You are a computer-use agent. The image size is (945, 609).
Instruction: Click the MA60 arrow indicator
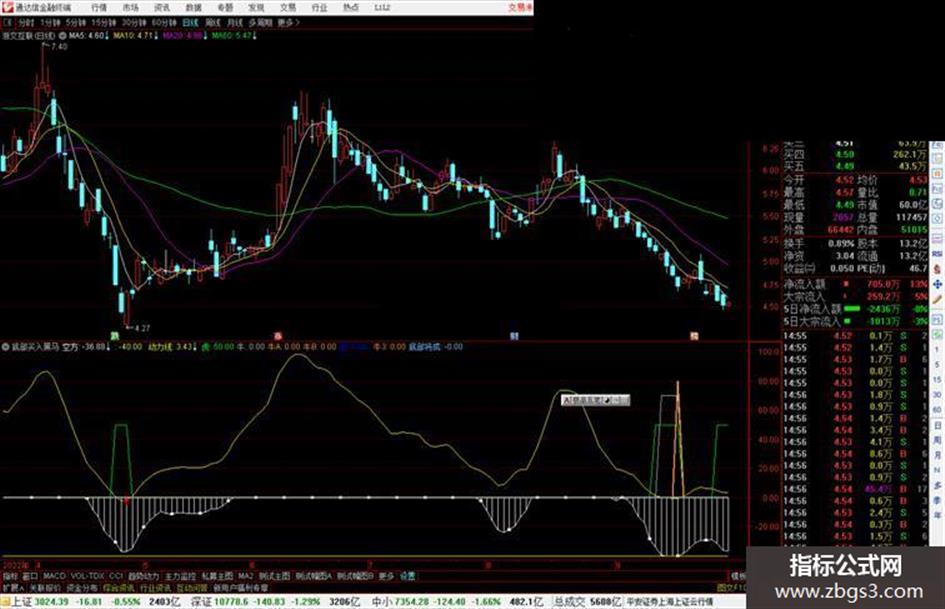(254, 36)
